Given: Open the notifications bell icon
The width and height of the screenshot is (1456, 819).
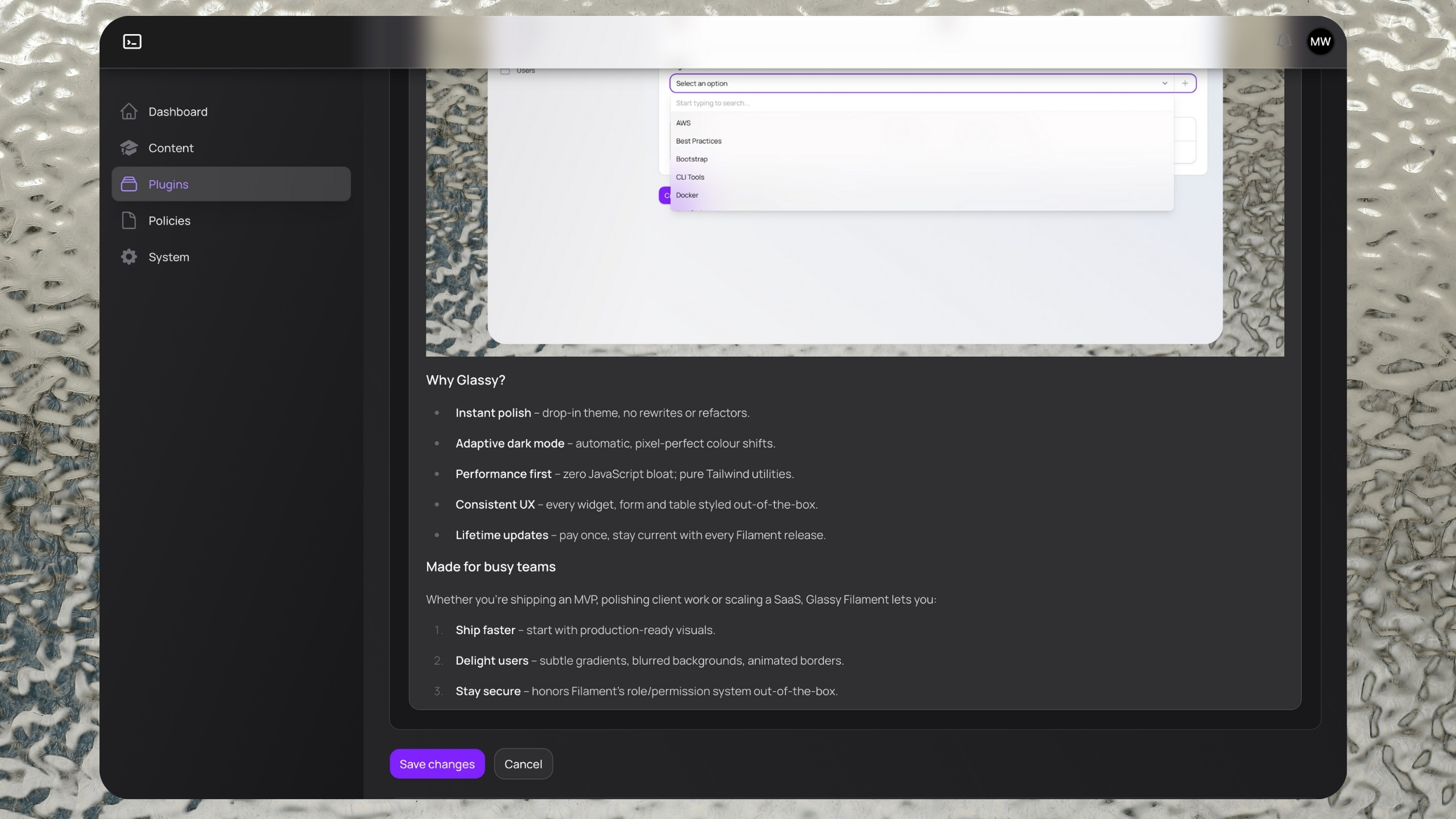Looking at the screenshot, I should coord(1284,42).
